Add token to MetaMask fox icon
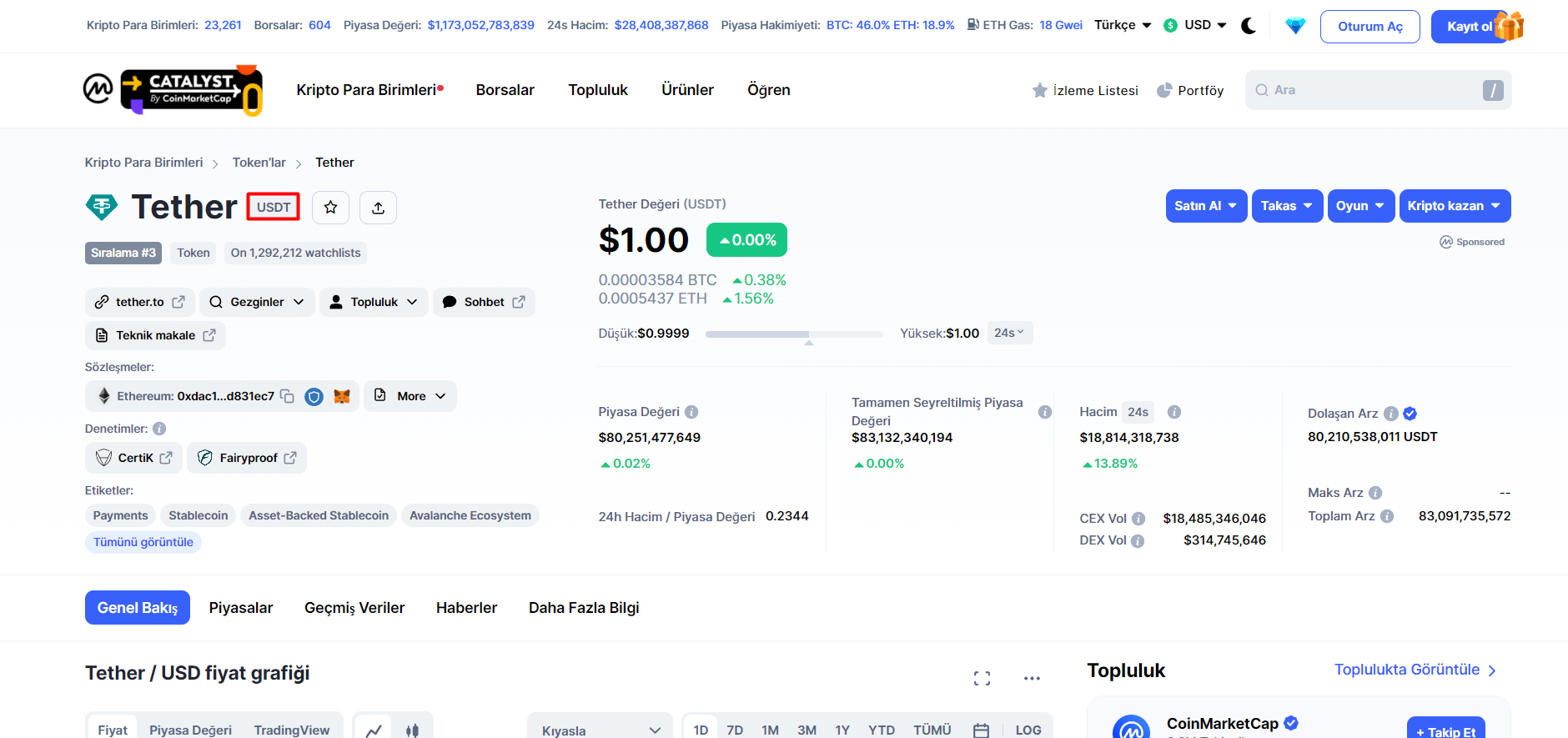This screenshot has height=738, width=1568. (x=342, y=396)
